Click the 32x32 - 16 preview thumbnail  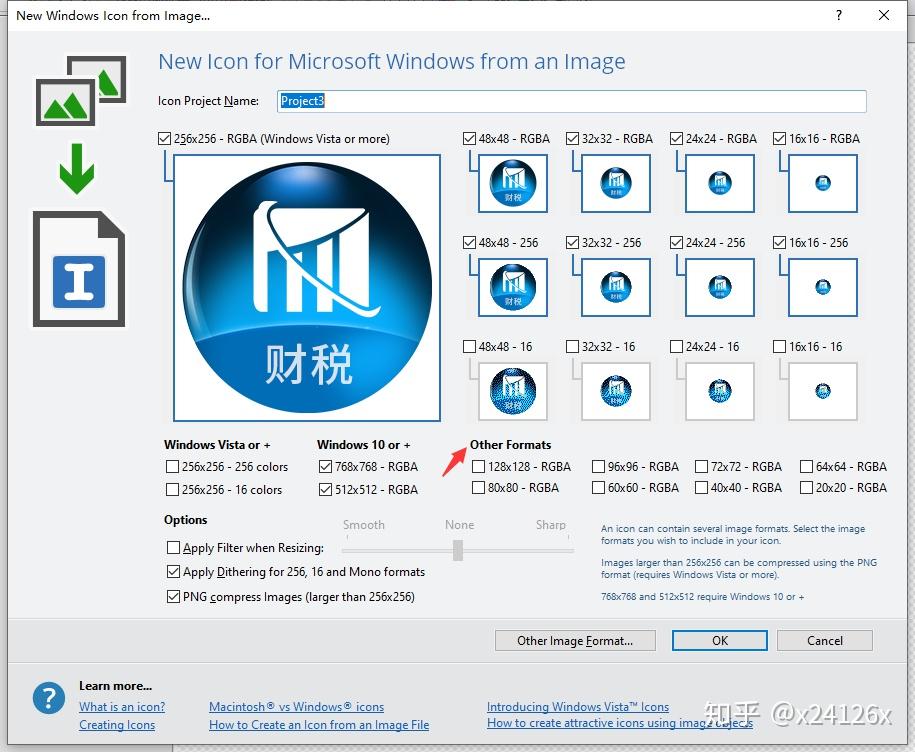(616, 391)
